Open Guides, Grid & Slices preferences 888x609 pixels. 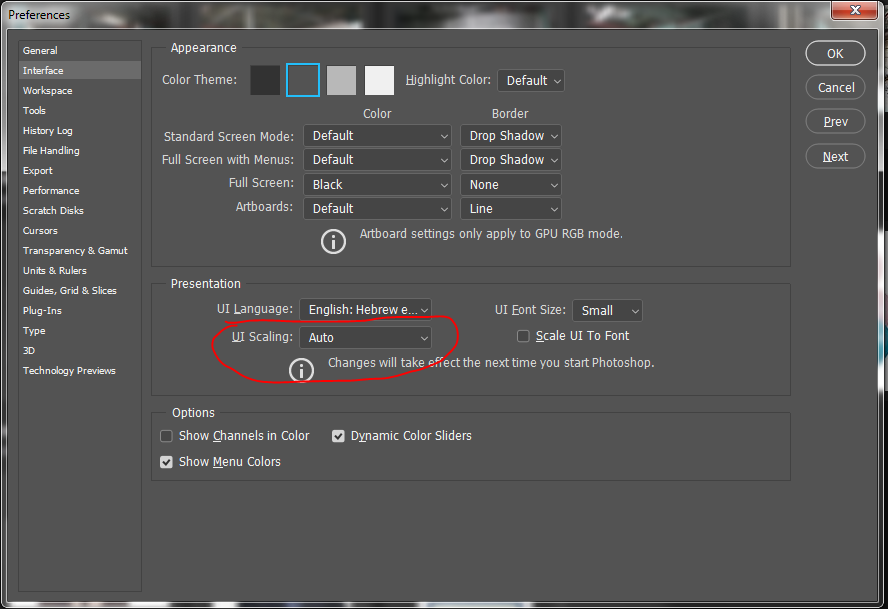click(79, 290)
